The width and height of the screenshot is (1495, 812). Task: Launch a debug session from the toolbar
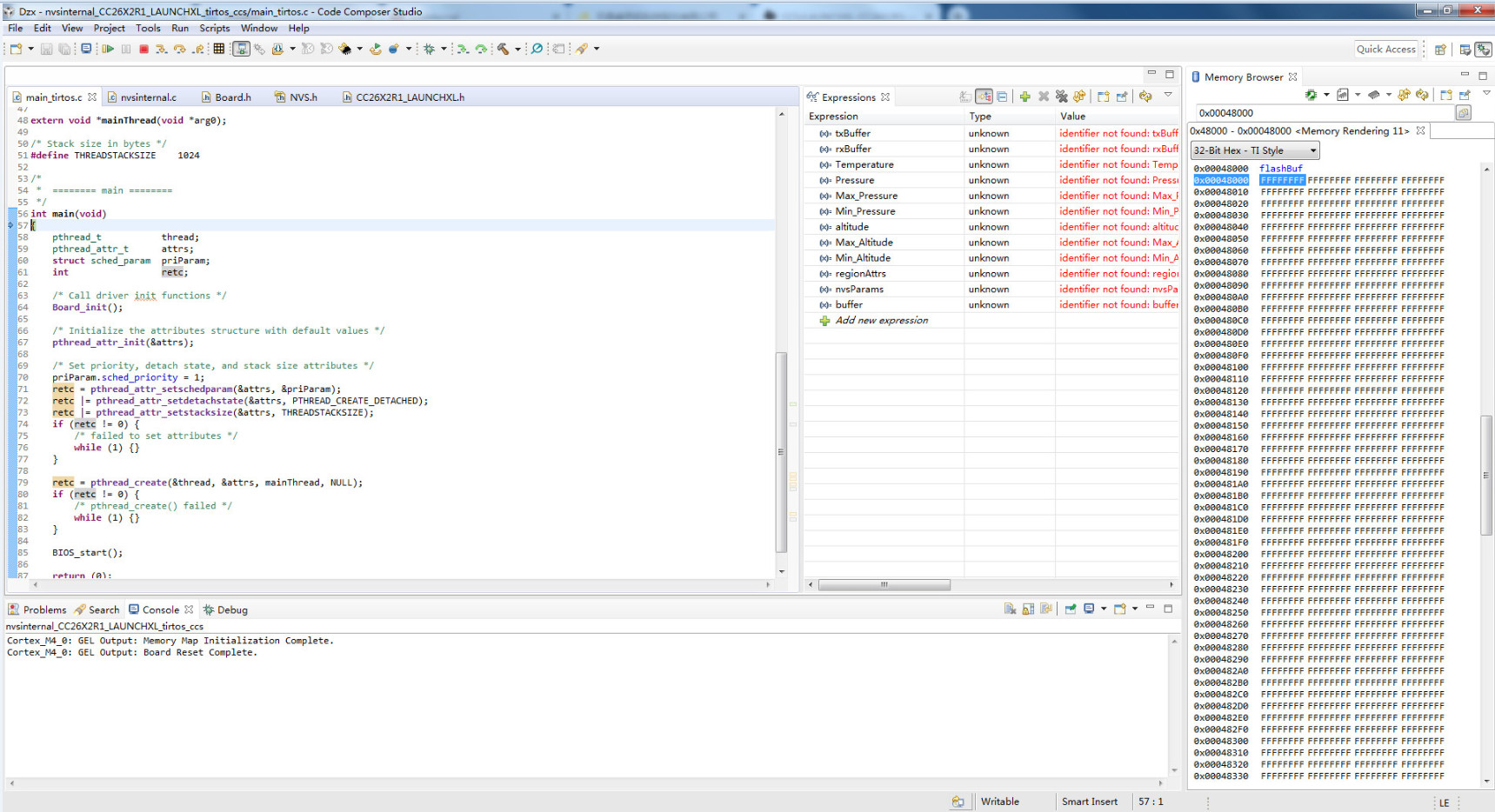pyautogui.click(x=428, y=49)
